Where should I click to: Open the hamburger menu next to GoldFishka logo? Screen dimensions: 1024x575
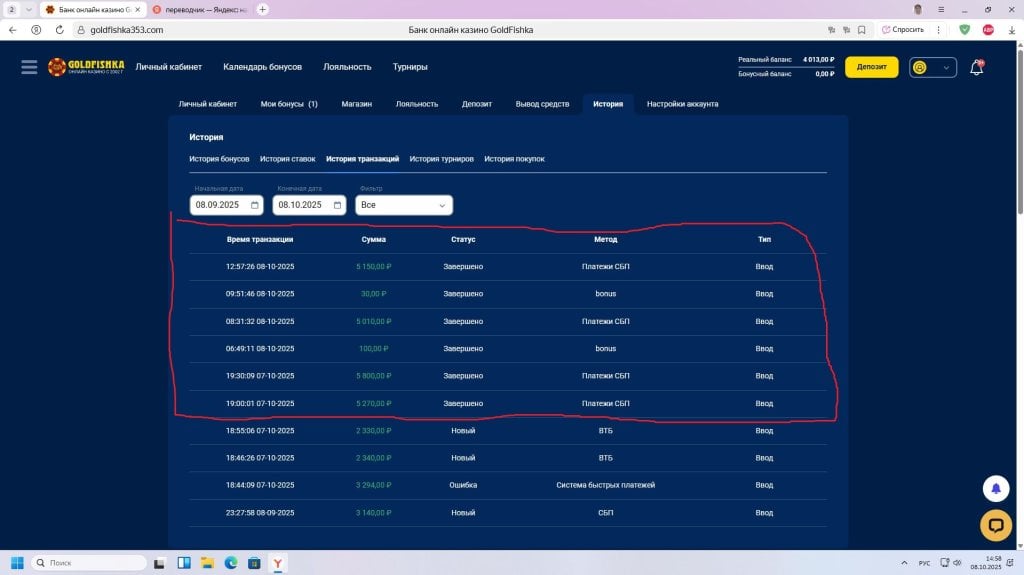click(x=29, y=67)
